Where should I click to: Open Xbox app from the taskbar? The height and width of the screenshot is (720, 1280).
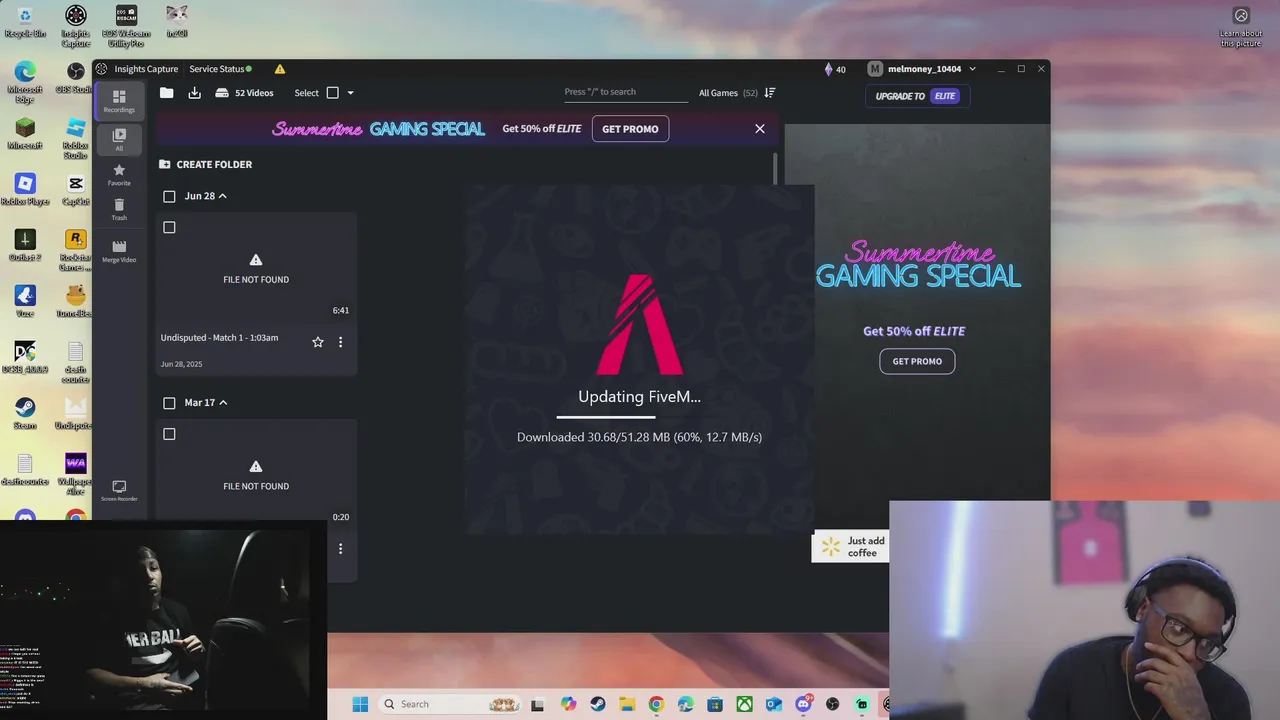(744, 704)
